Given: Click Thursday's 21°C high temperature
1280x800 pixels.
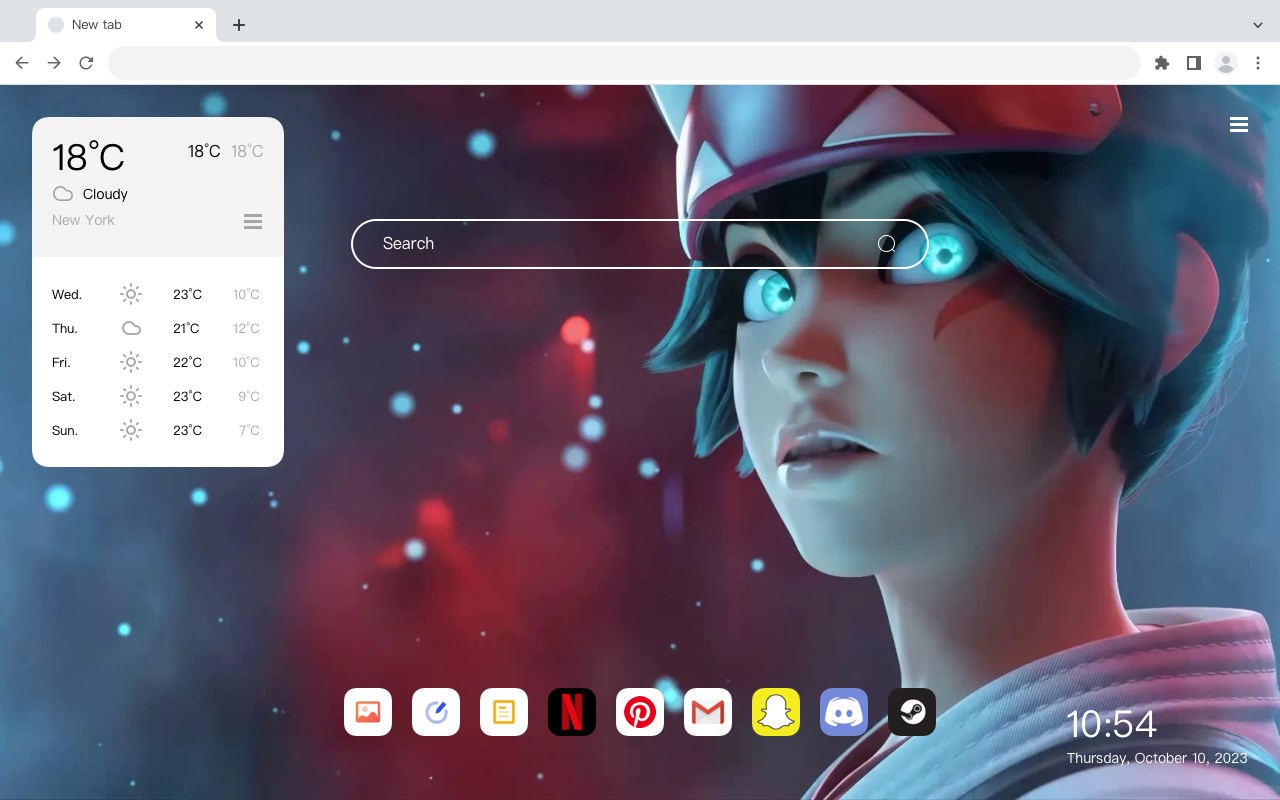Looking at the screenshot, I should tap(187, 328).
